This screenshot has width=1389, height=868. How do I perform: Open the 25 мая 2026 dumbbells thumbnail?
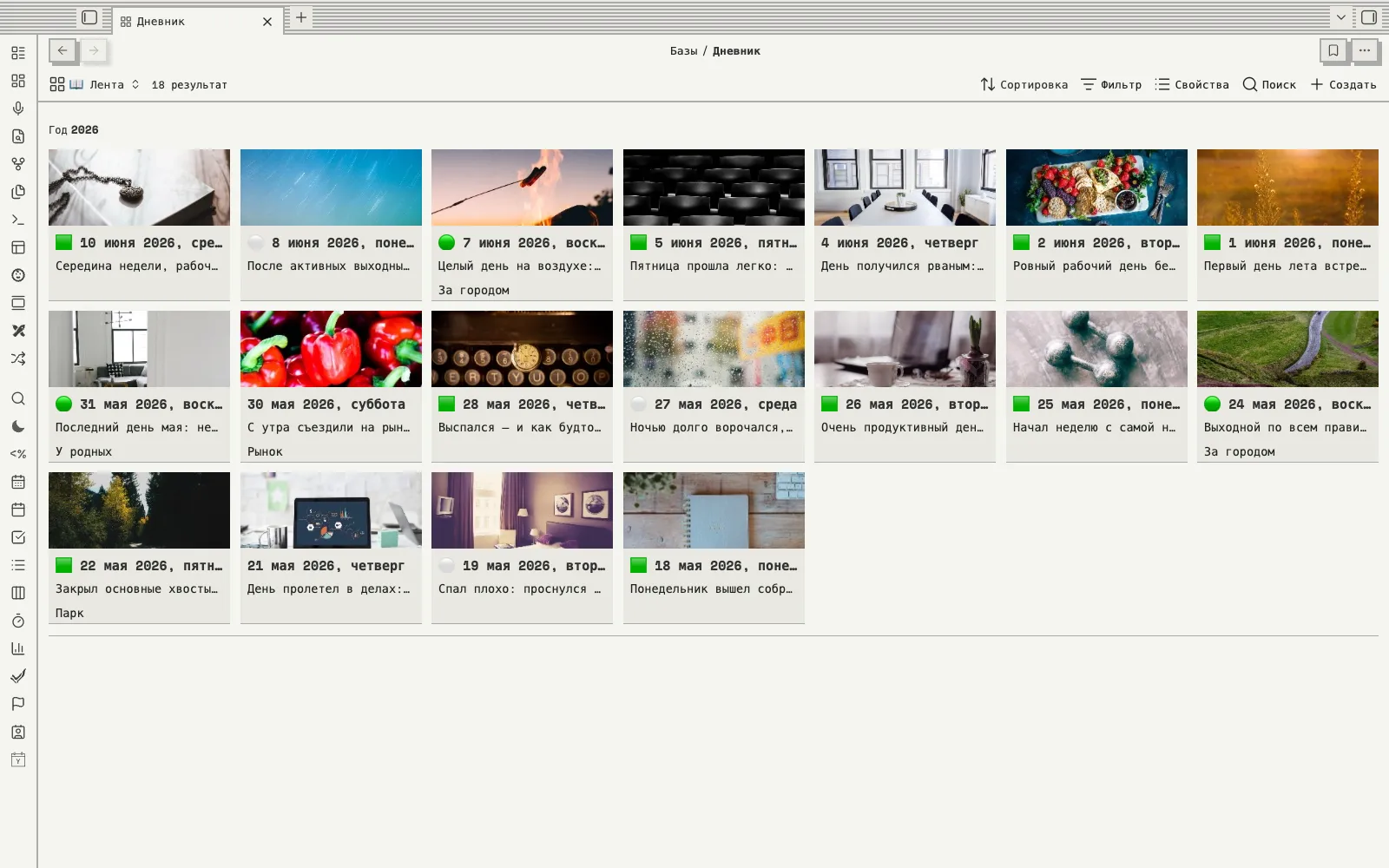1096,349
